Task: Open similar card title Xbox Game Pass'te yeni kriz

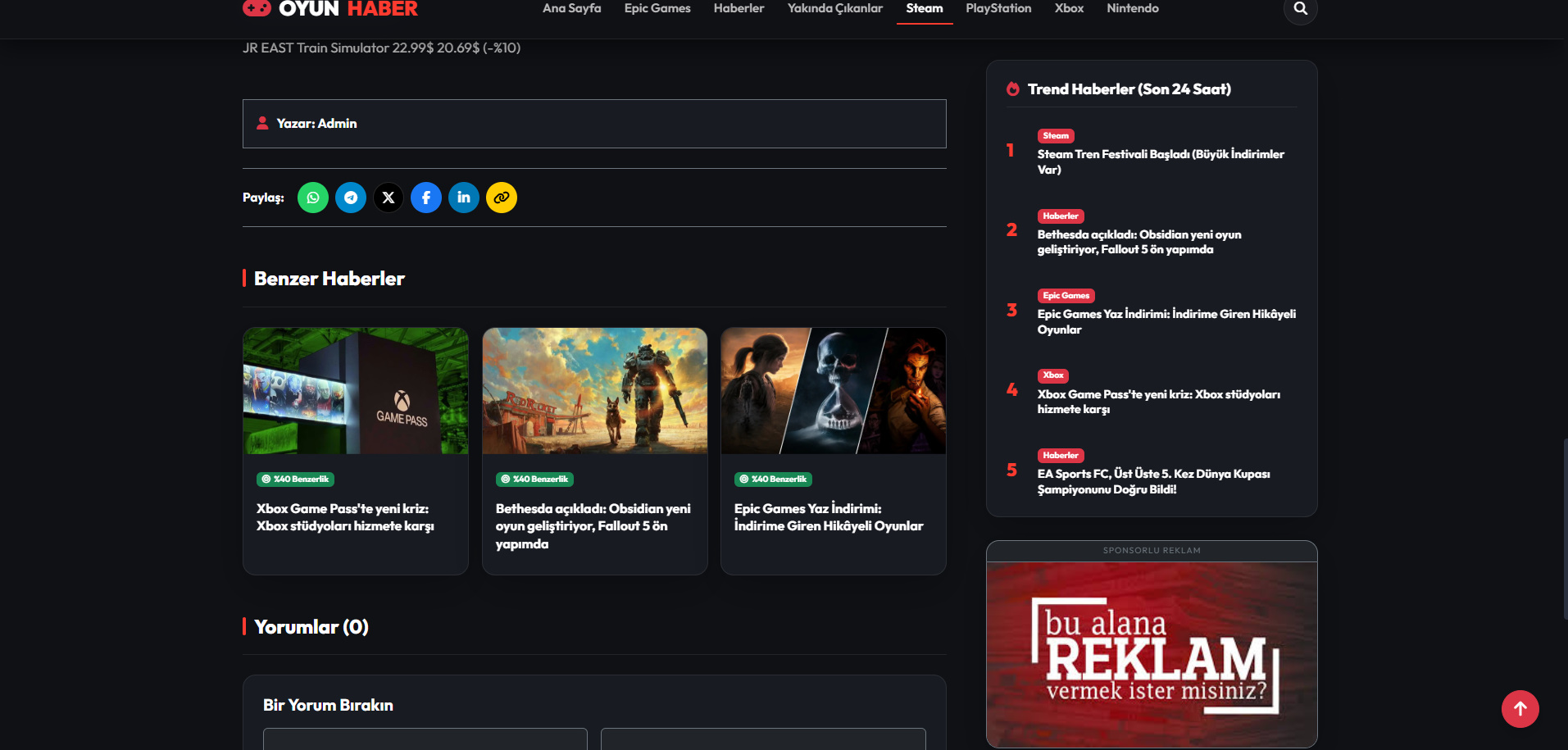Action: (345, 517)
